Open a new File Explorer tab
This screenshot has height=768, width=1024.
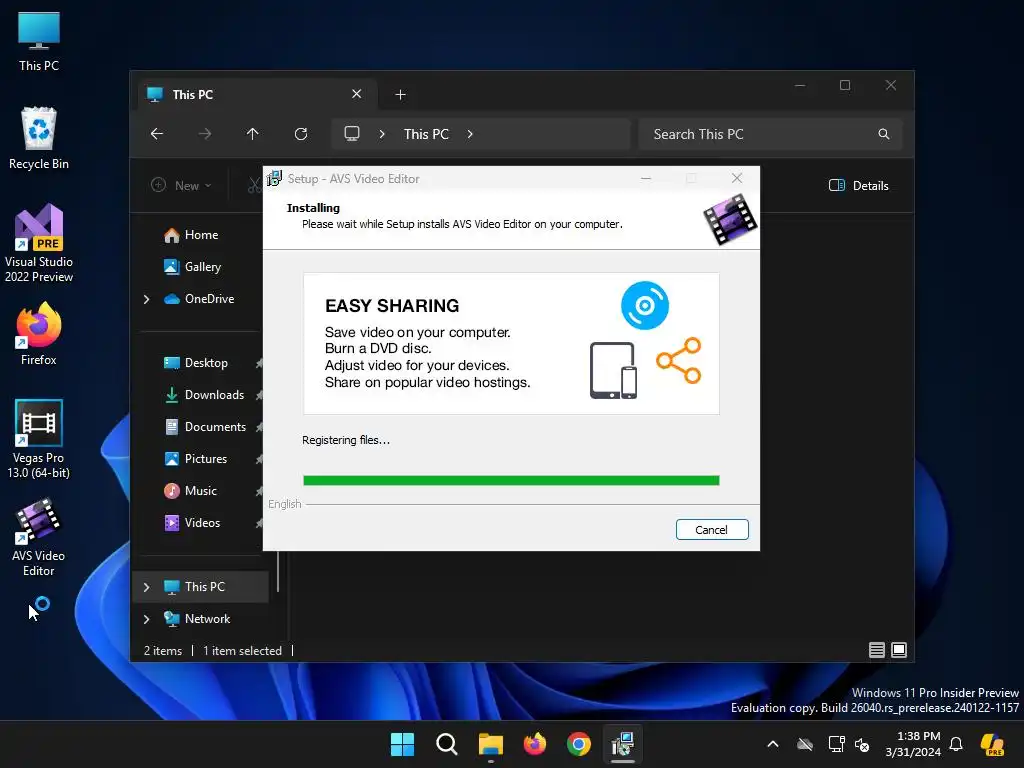coord(400,95)
